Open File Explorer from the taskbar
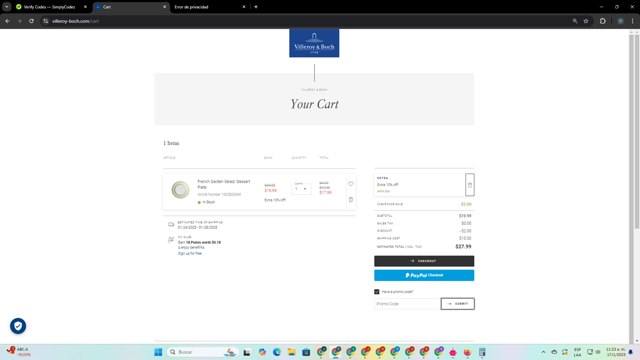The image size is (640, 360). coord(291,352)
